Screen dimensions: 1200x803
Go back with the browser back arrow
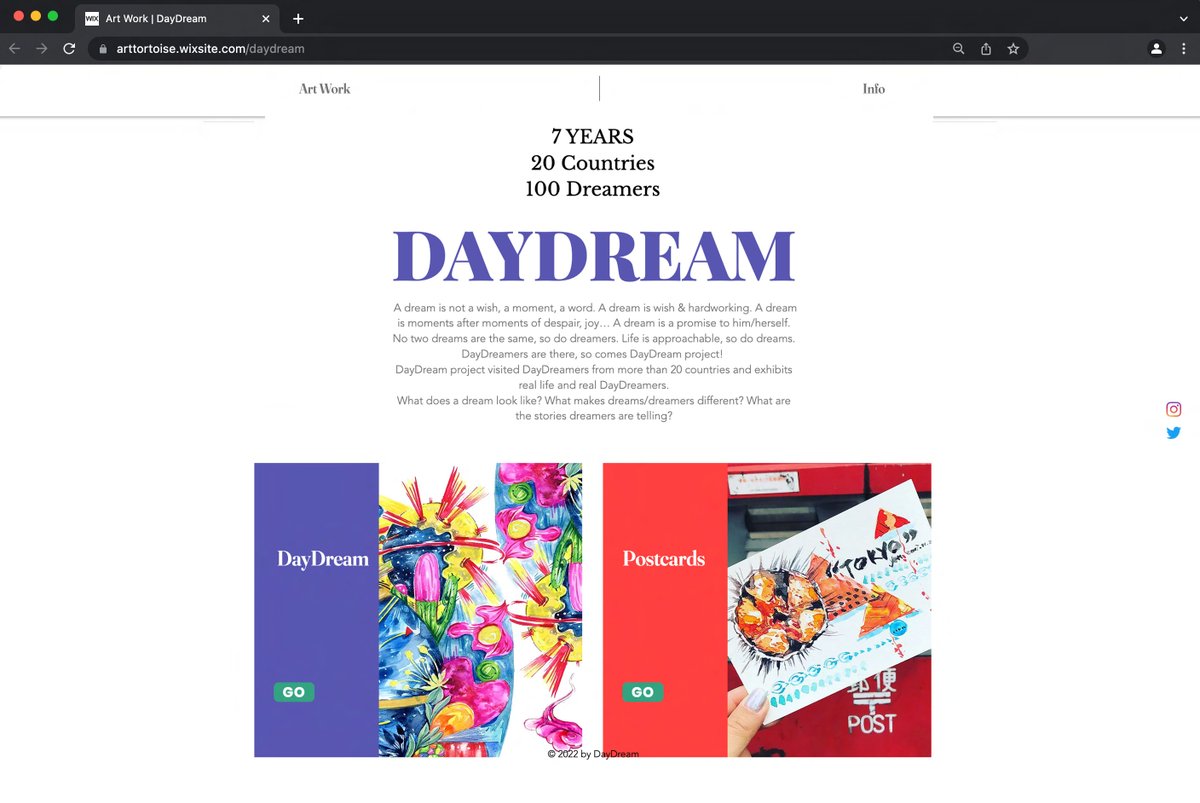14,48
